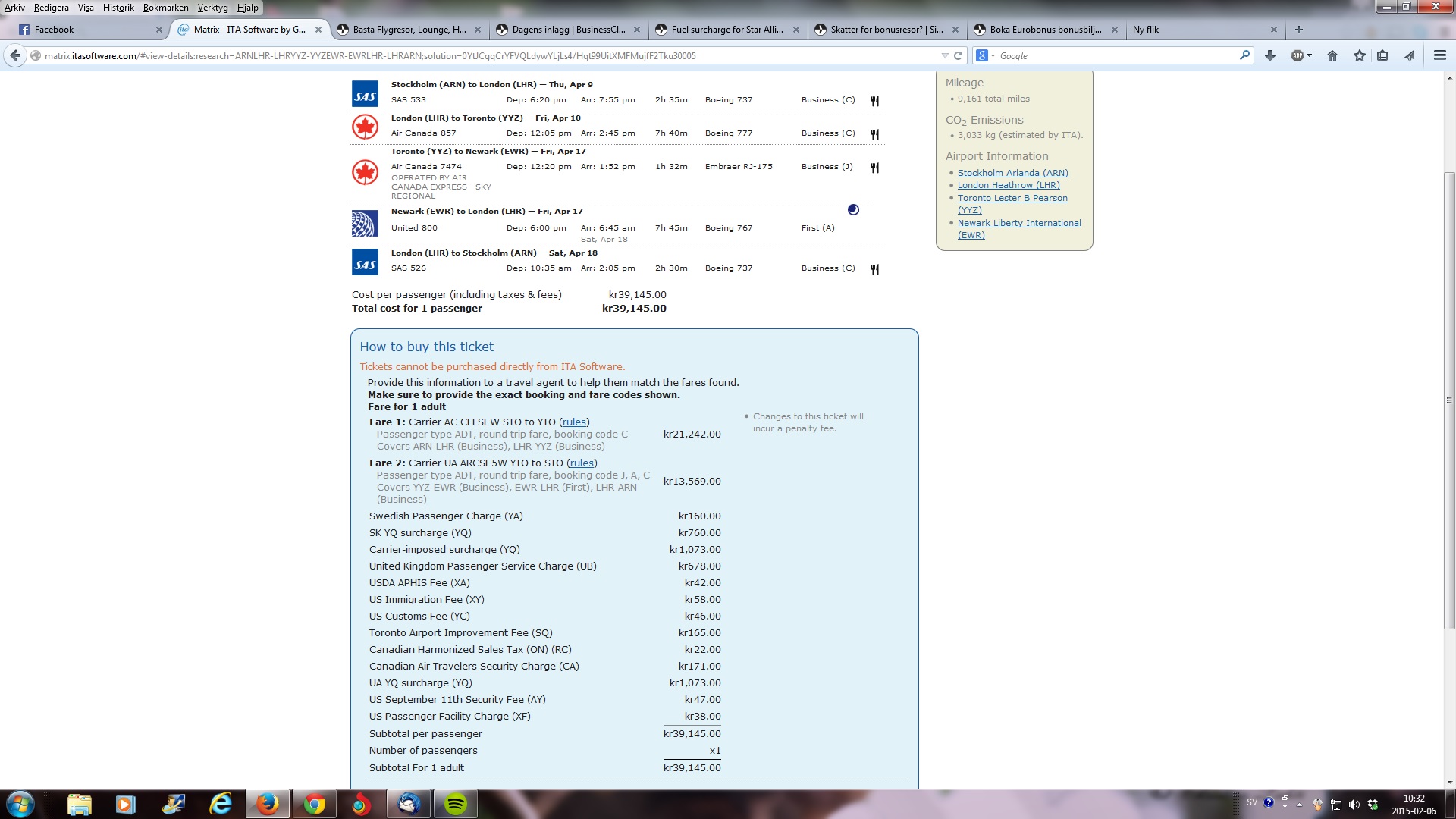This screenshot has width=1456, height=819.
Task: Open the Fare 1 rules link
Action: click(574, 422)
